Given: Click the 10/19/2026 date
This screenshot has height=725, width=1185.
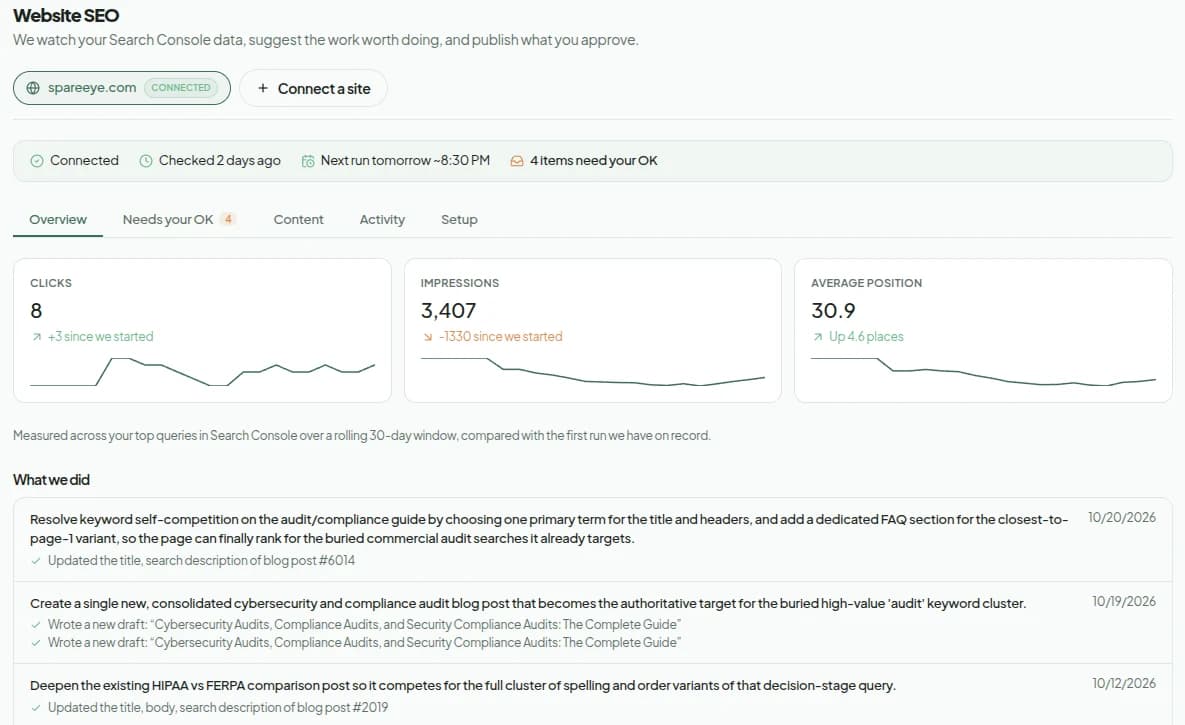Looking at the screenshot, I should coord(1123,602).
